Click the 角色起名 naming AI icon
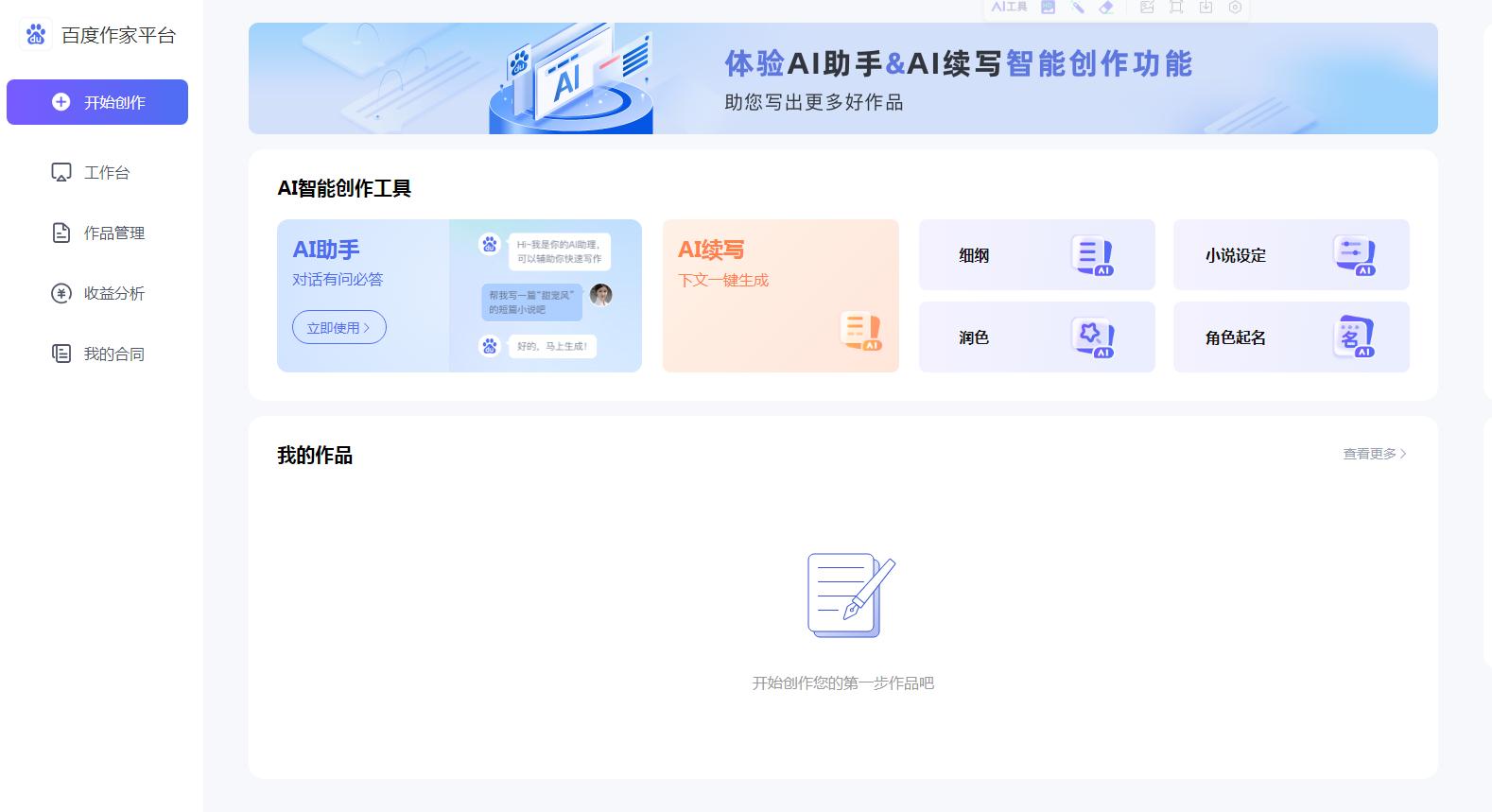This screenshot has height=812, width=1492. [1354, 337]
